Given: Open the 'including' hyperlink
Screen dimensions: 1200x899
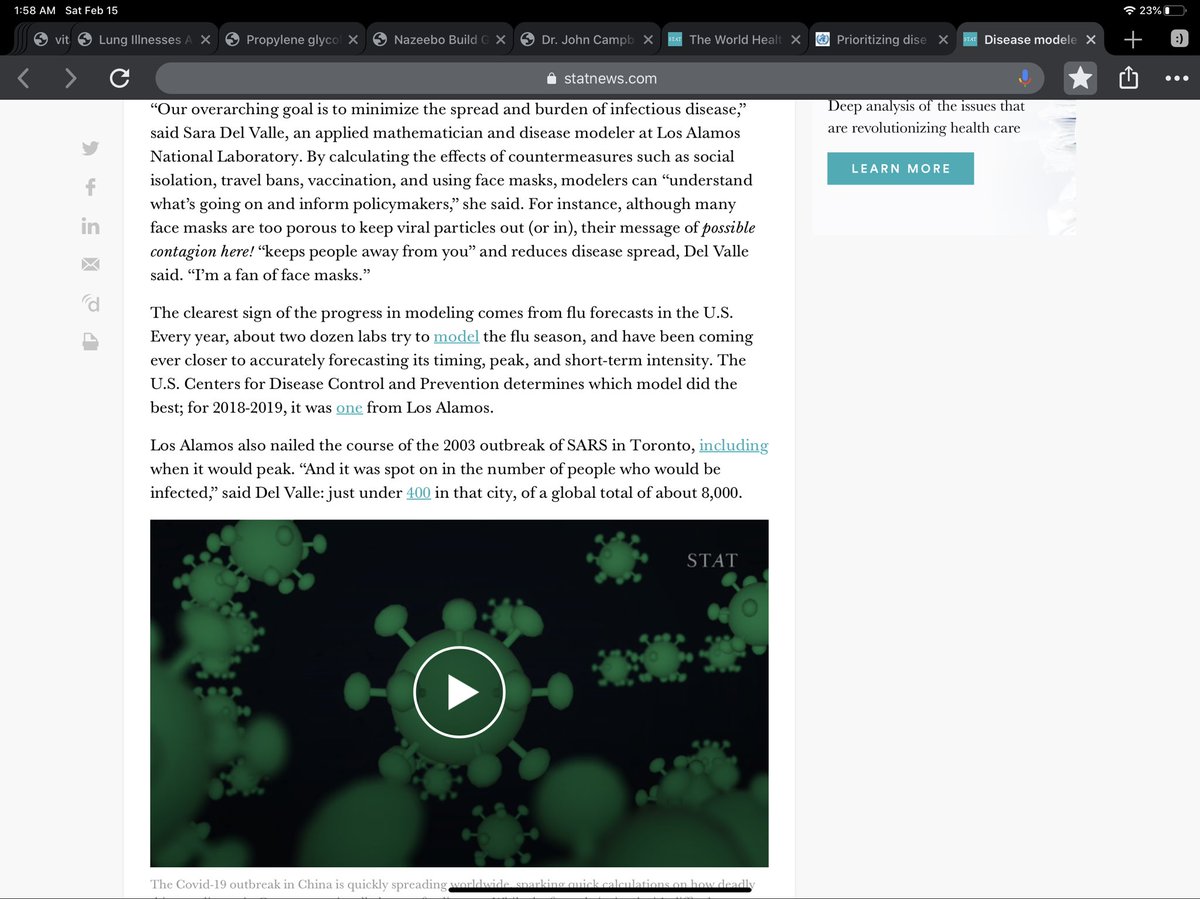Looking at the screenshot, I should coord(733,445).
